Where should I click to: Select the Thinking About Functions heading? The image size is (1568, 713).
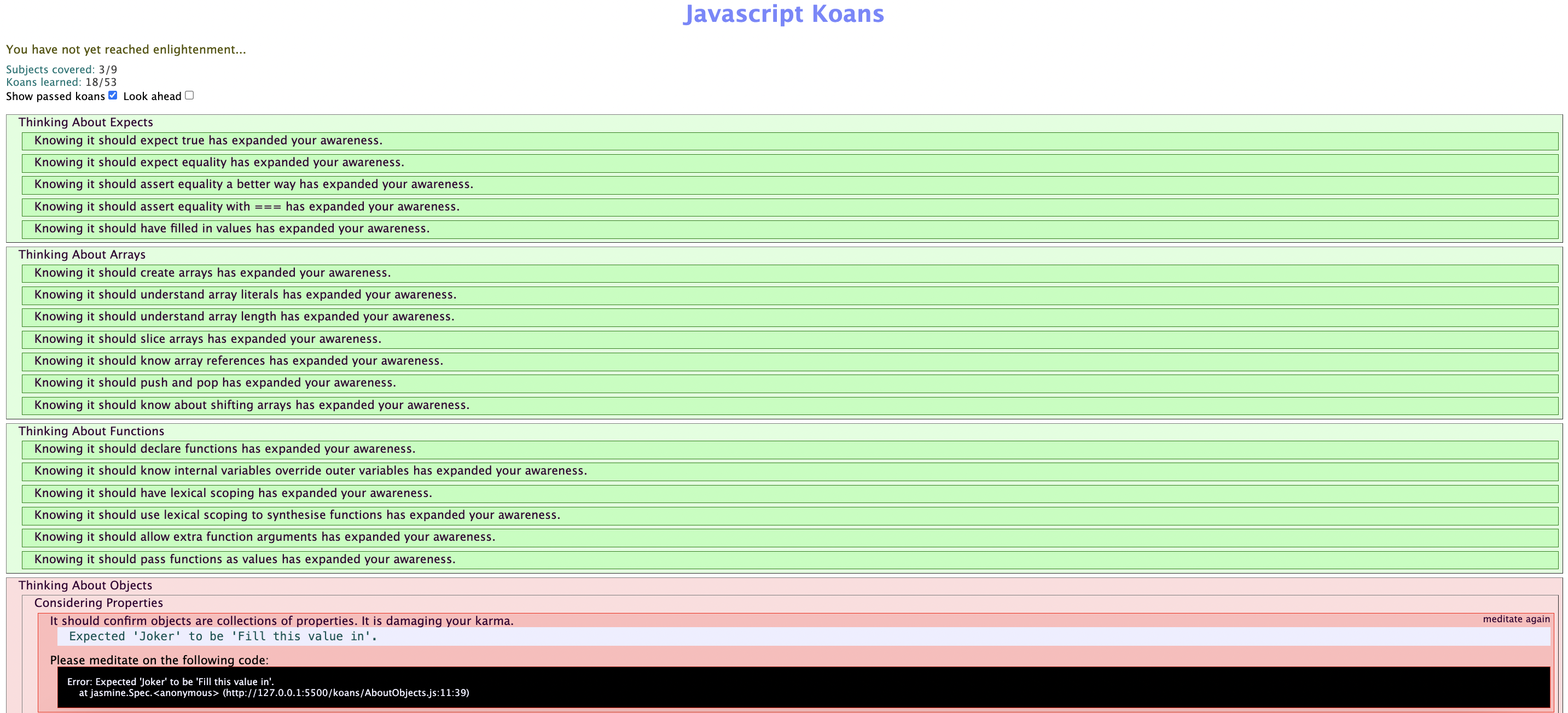91,431
